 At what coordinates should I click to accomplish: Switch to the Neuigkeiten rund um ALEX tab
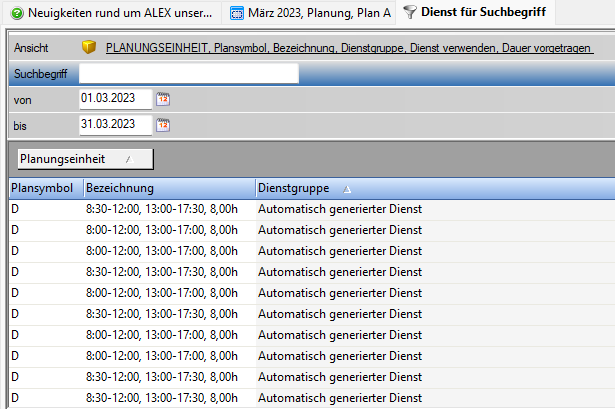[118, 14]
